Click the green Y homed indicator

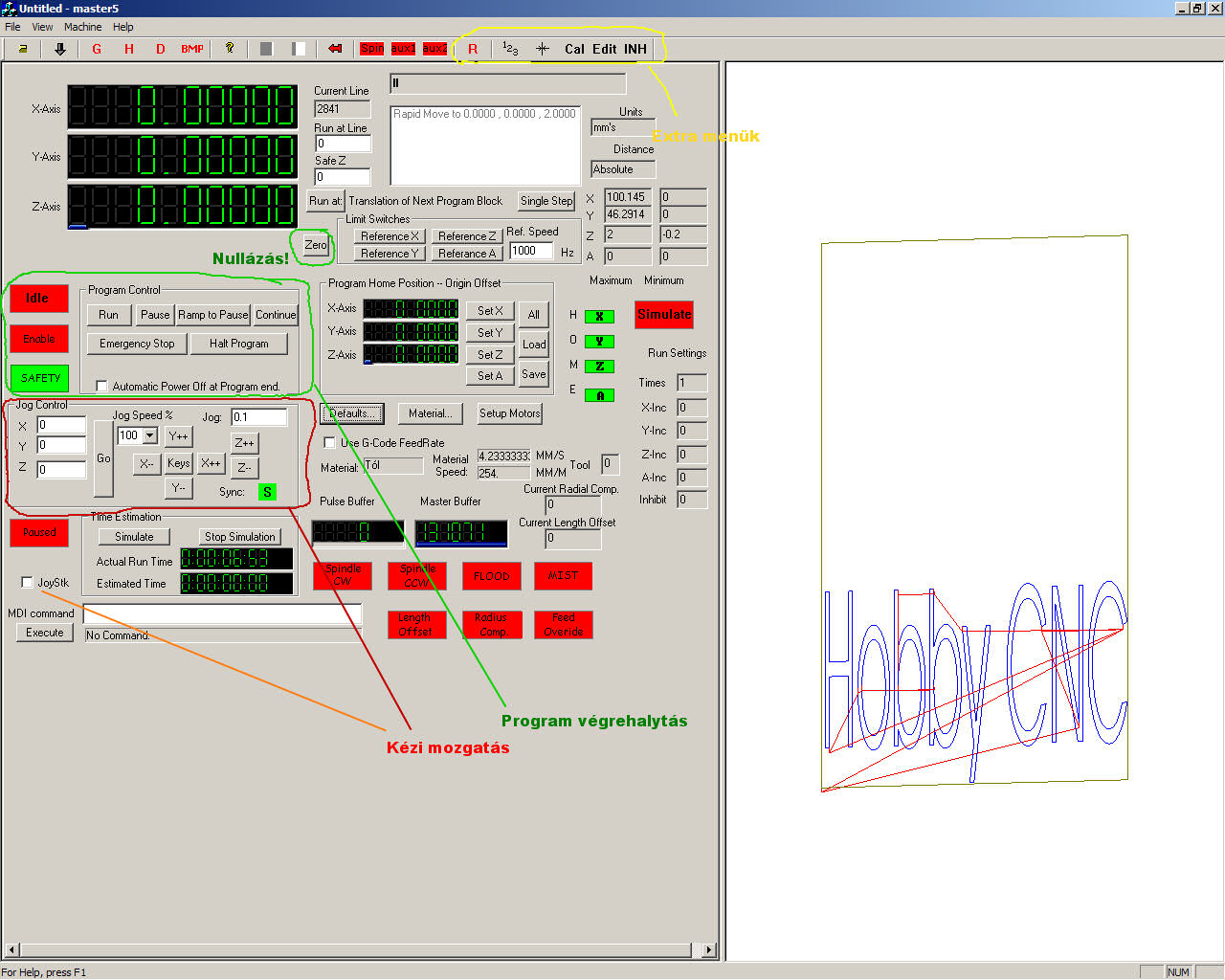coord(599,342)
